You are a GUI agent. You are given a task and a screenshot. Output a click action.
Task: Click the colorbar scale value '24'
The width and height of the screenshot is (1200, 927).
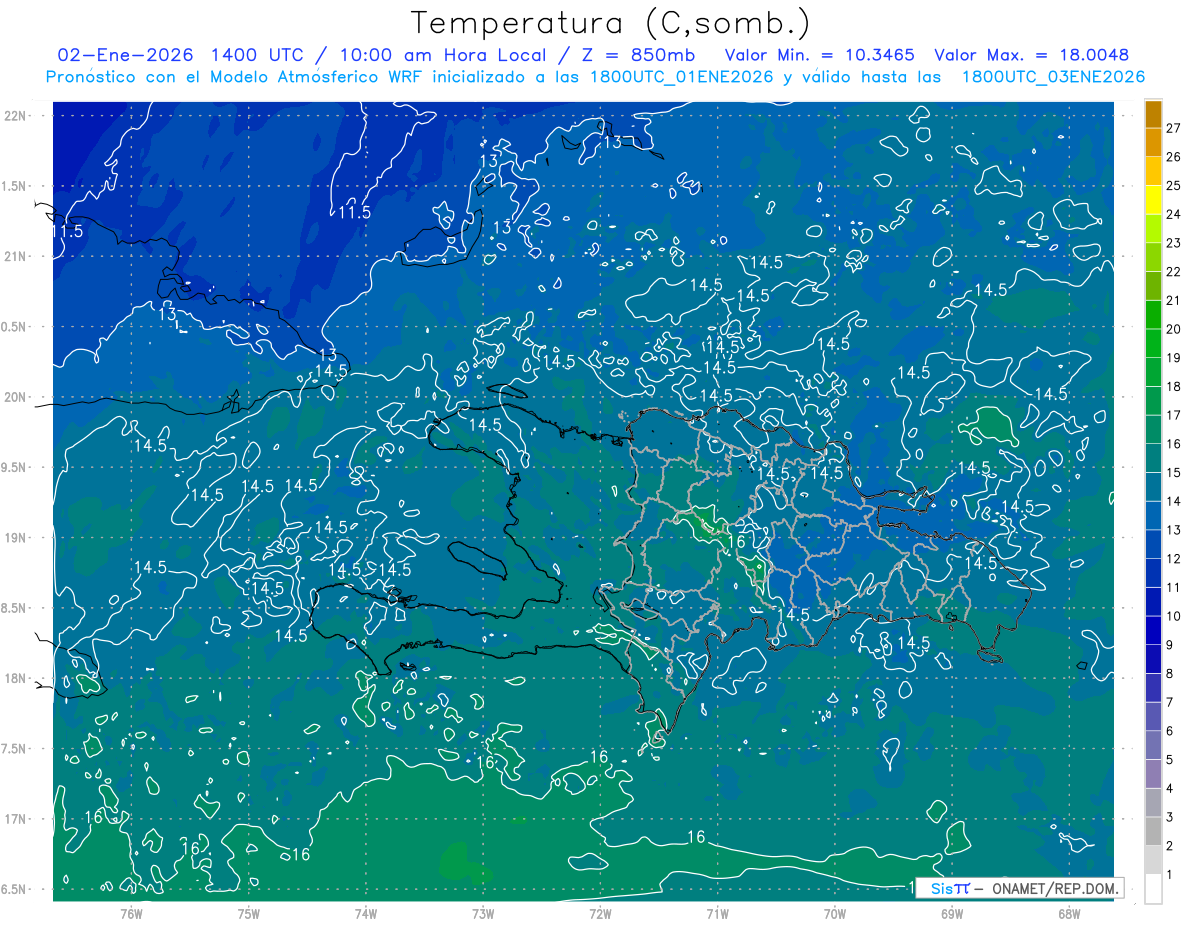click(1174, 214)
